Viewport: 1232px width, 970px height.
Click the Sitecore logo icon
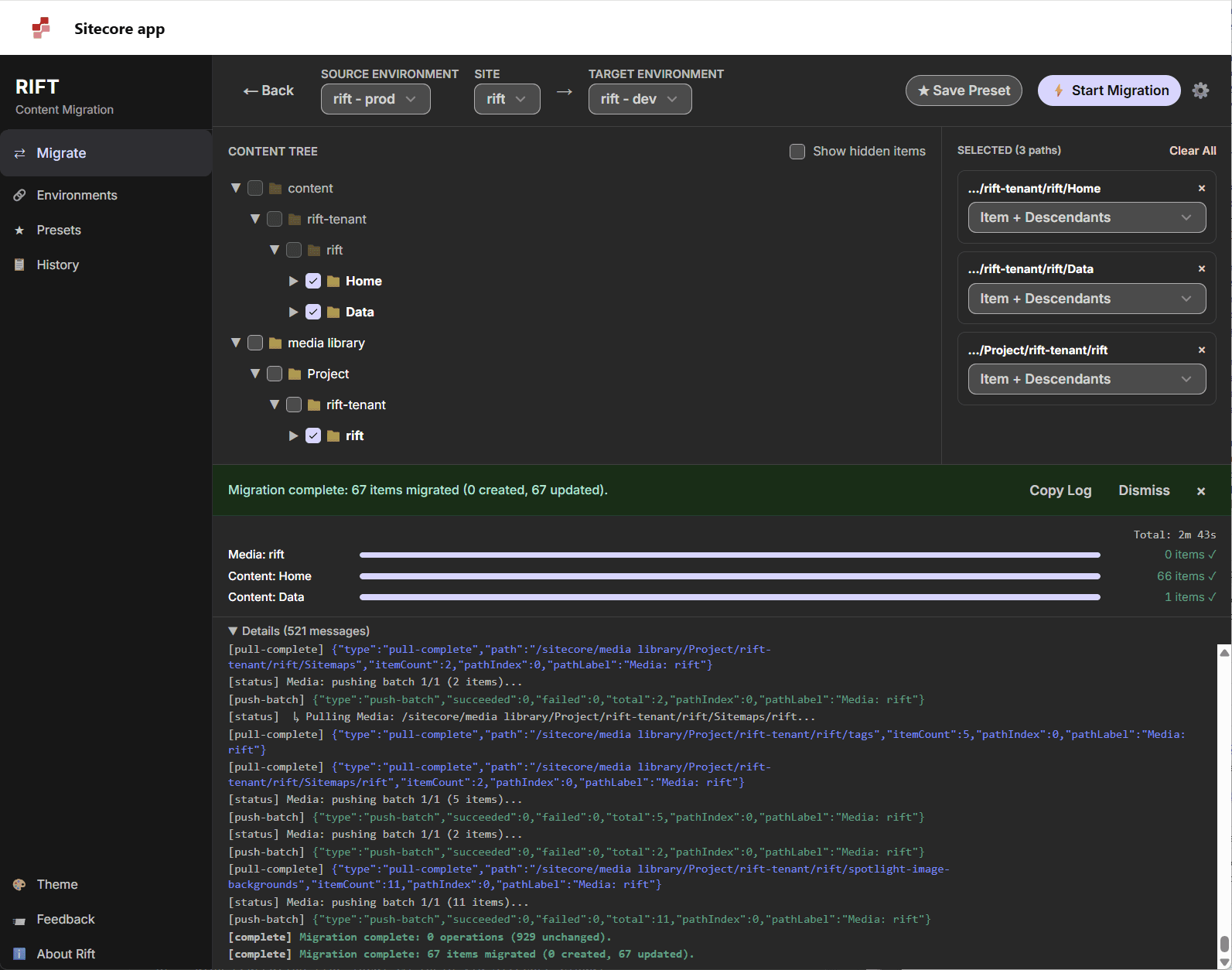(x=41, y=28)
